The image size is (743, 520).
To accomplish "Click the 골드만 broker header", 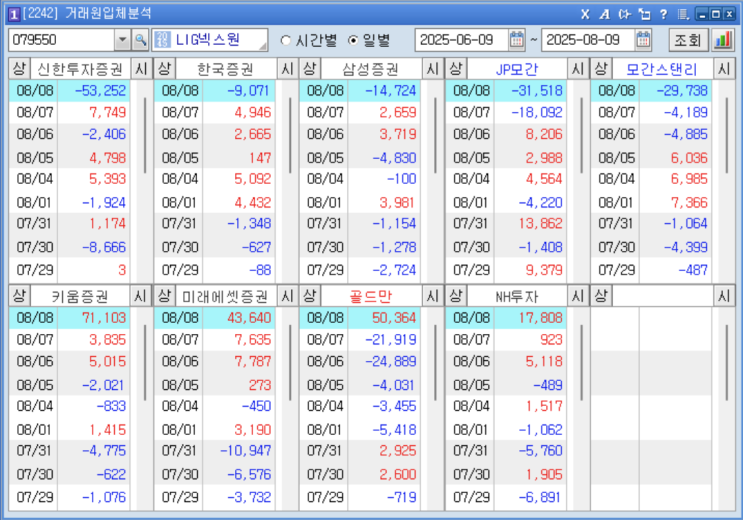I will pyautogui.click(x=371, y=296).
